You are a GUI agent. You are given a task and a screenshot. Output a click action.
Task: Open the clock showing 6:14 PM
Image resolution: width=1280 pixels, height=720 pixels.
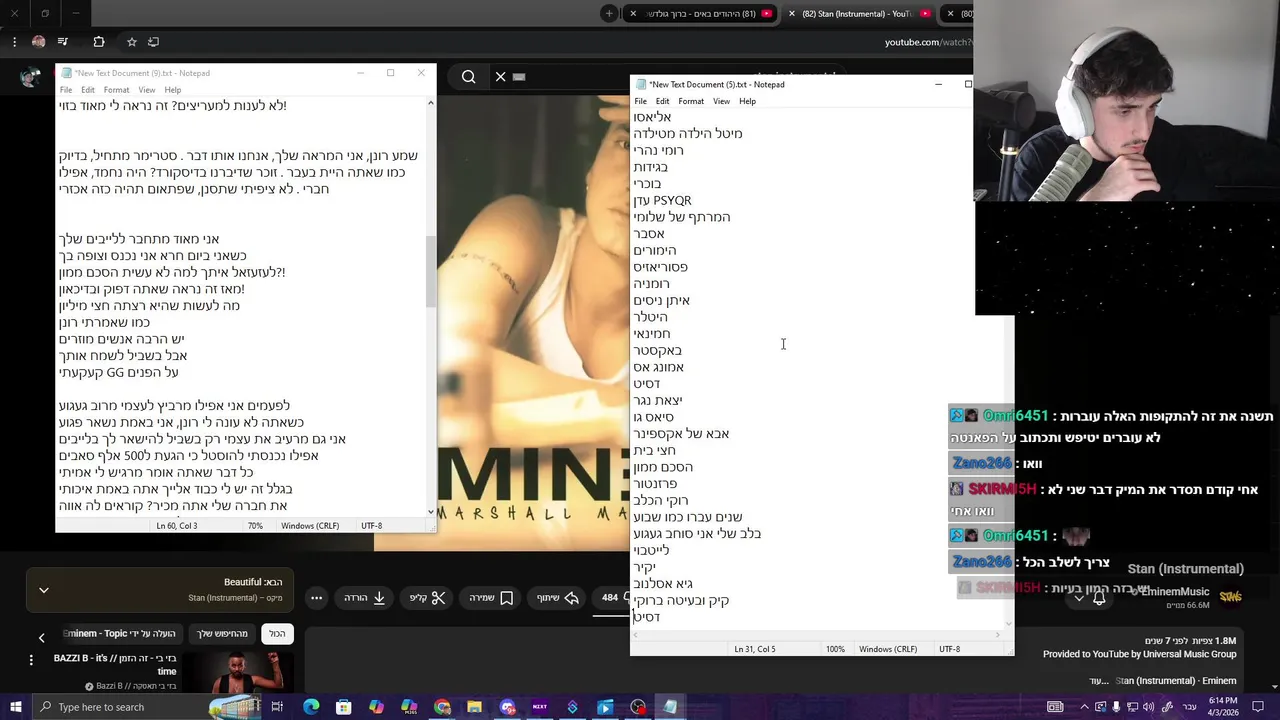pyautogui.click(x=1222, y=707)
